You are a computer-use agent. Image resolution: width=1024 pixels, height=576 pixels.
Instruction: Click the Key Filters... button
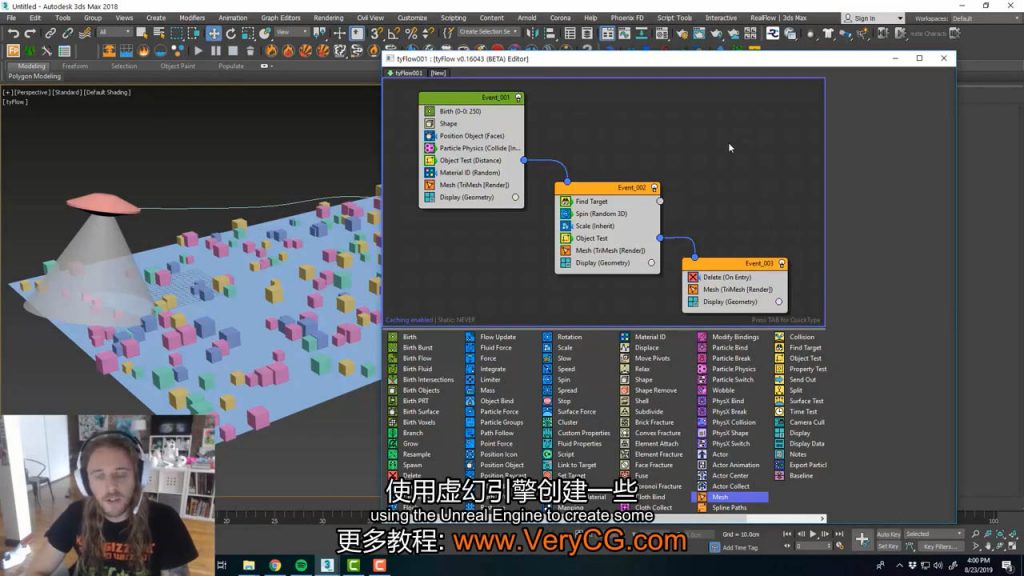(939, 547)
